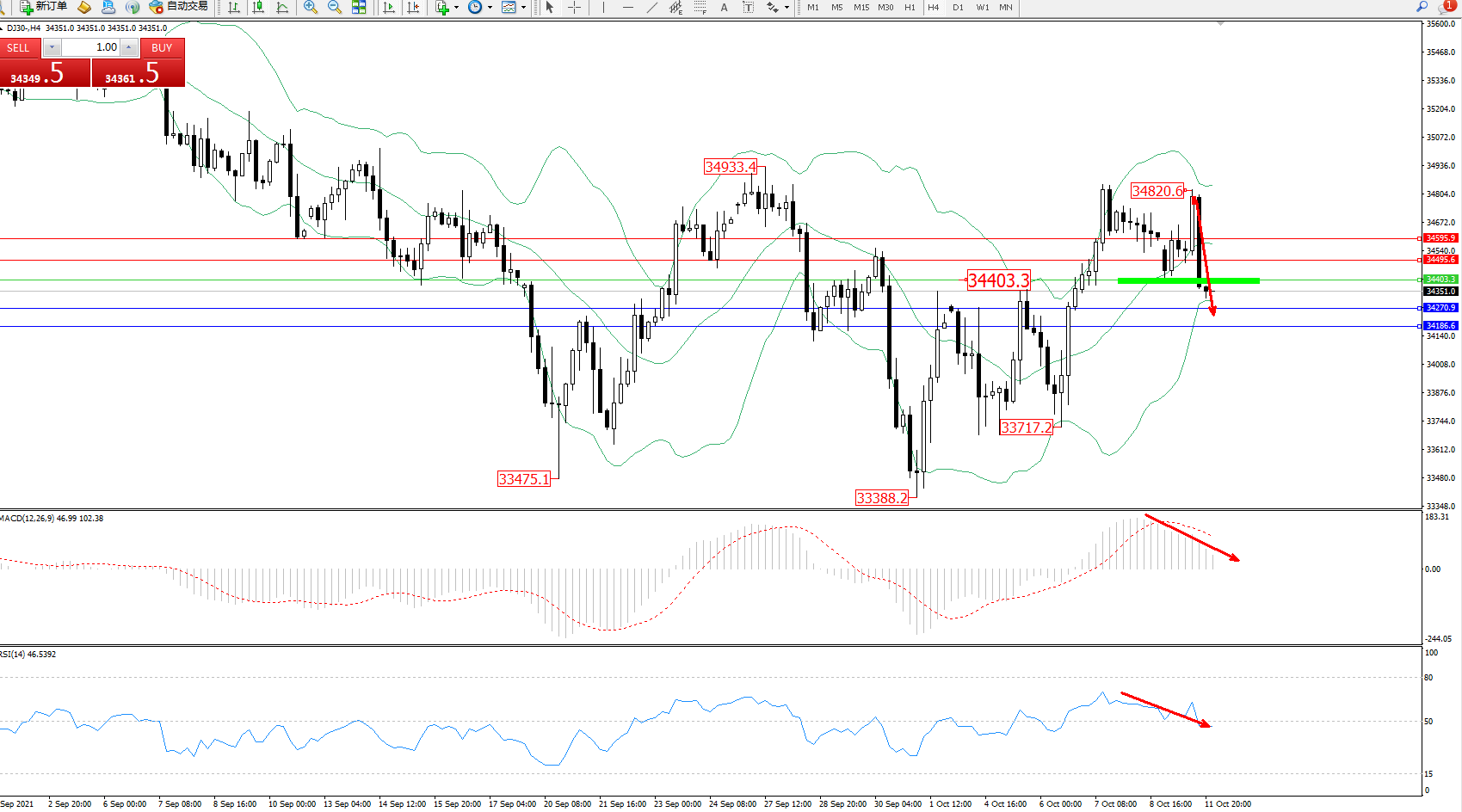
Task: Select the trendline drawing tool
Action: pyautogui.click(x=652, y=7)
